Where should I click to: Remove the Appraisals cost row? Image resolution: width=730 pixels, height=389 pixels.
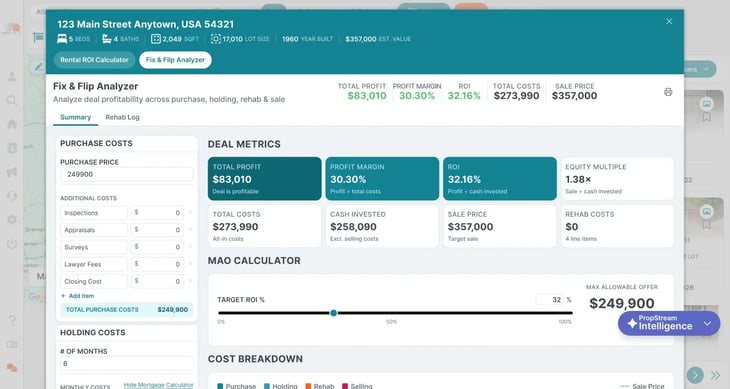click(190, 230)
